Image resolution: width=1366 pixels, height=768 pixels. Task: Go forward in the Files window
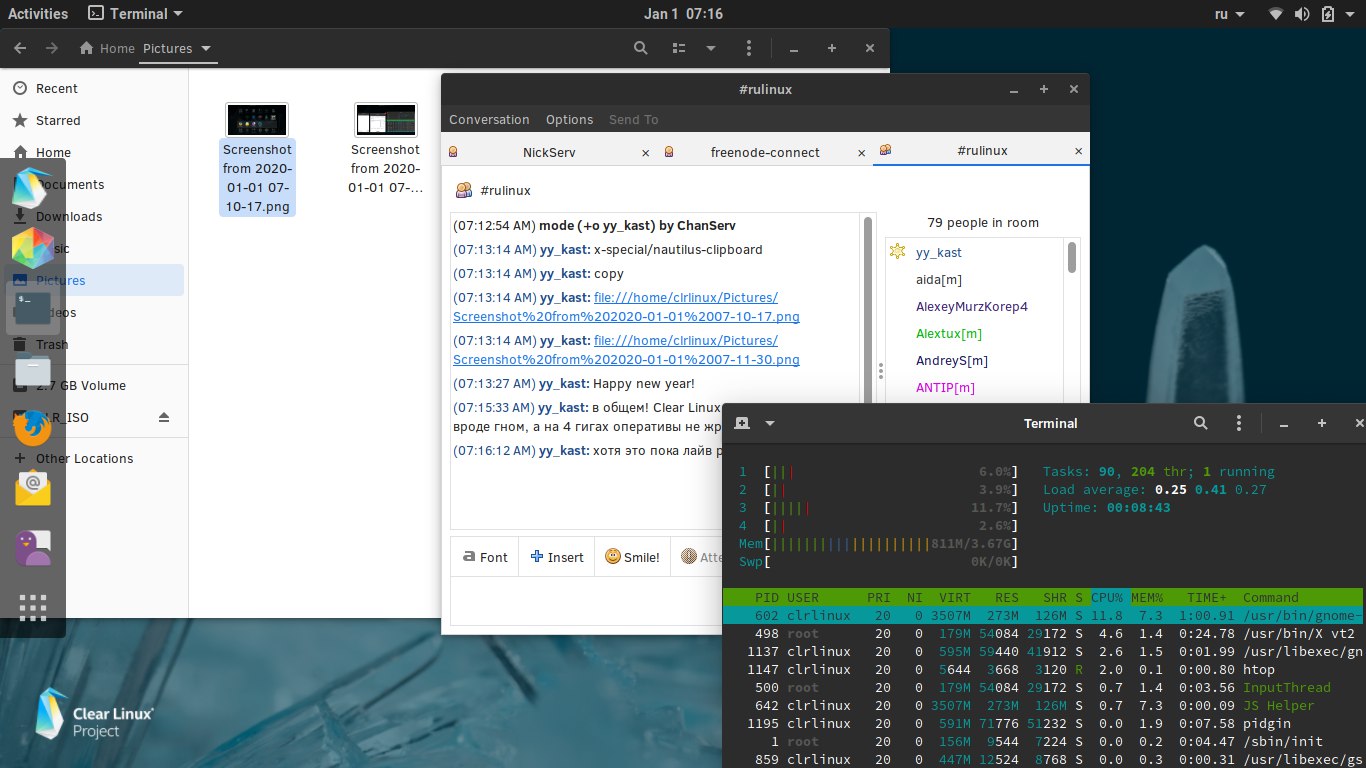[x=51, y=48]
